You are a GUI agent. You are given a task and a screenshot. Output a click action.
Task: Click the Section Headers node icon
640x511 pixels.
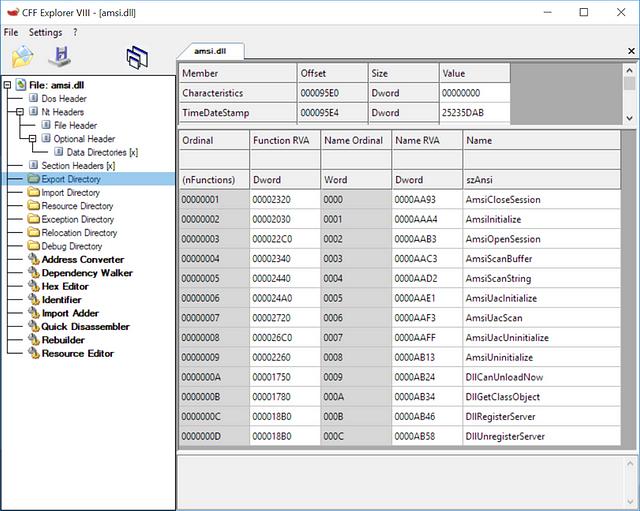pyautogui.click(x=33, y=165)
